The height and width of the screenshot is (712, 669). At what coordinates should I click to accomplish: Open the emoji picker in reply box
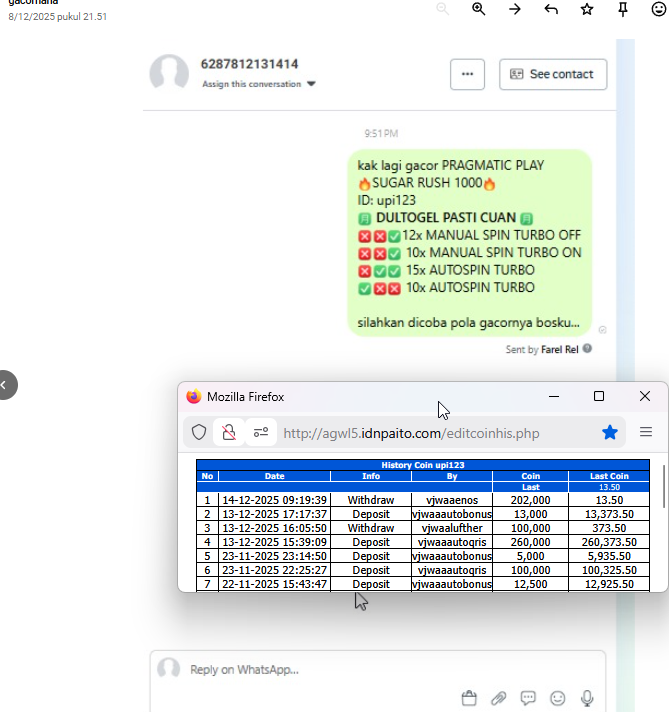tap(557, 698)
